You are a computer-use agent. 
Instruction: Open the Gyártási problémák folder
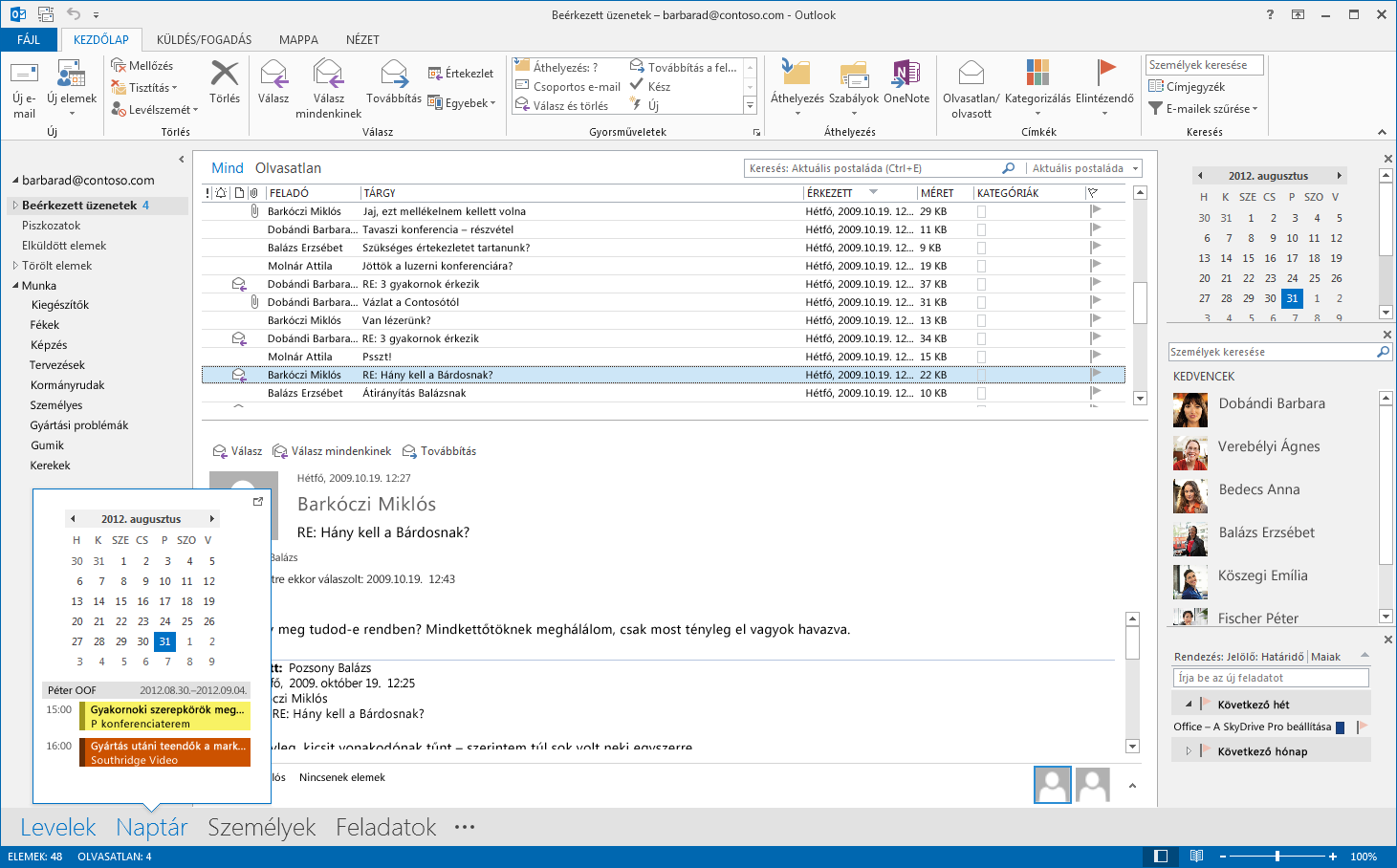click(x=79, y=425)
